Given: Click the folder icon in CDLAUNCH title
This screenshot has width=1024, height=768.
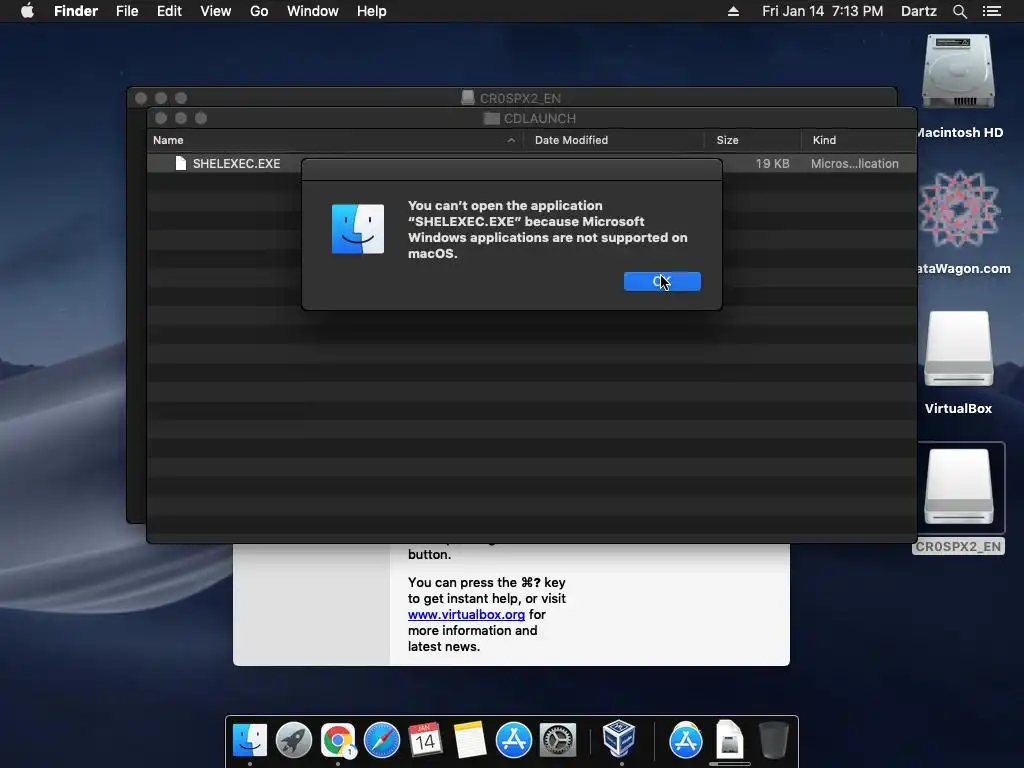Looking at the screenshot, I should tap(492, 118).
